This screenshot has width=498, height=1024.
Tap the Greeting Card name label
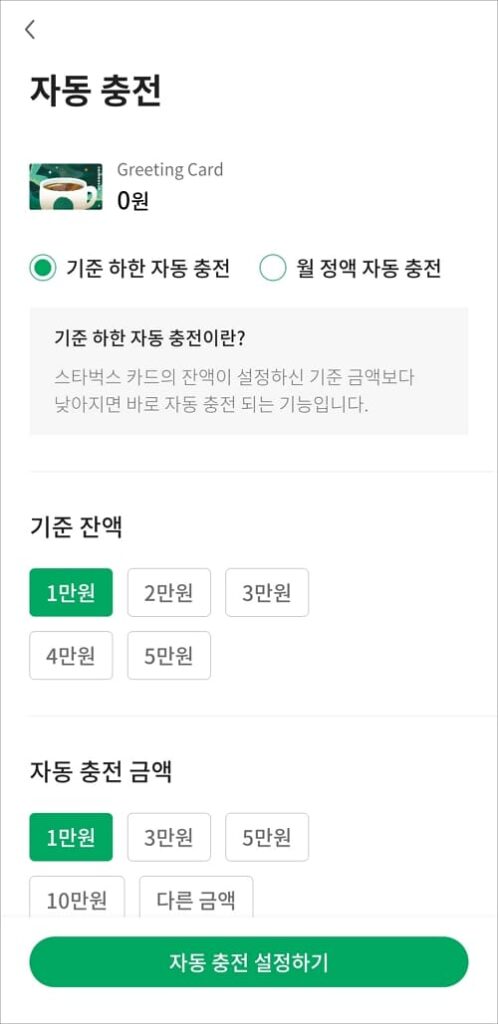(170, 170)
